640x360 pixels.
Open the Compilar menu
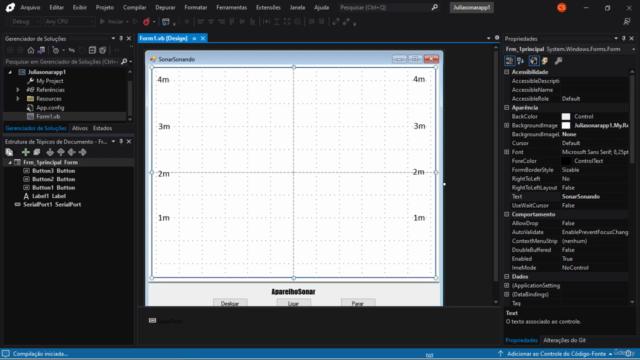(x=134, y=7)
